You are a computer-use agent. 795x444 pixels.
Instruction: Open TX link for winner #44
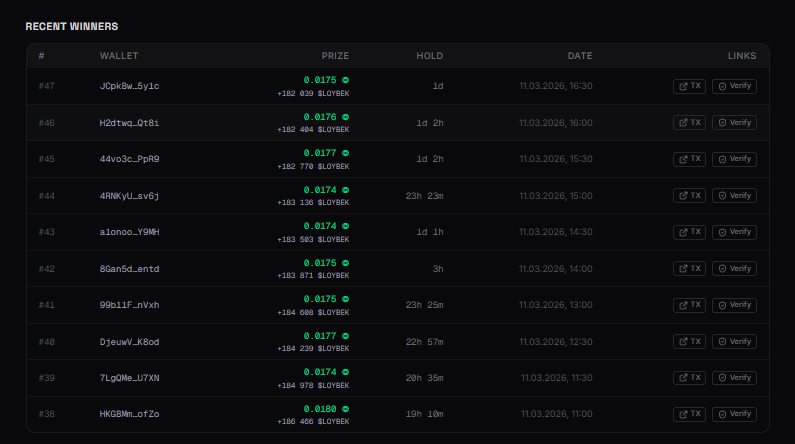(689, 196)
